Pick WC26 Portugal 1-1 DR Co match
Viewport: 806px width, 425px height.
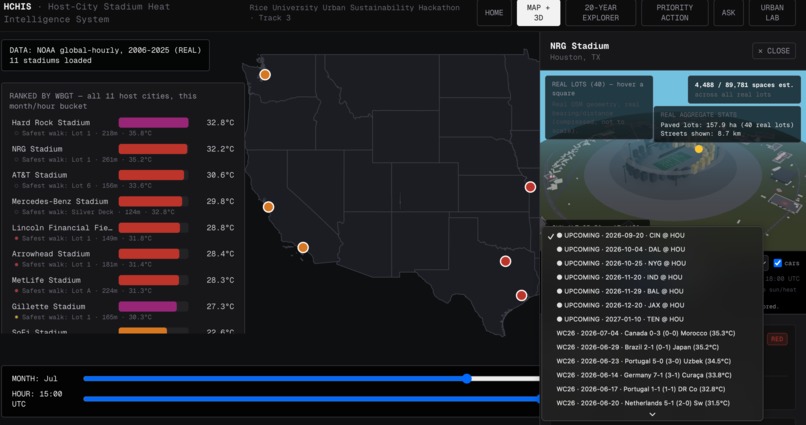click(x=652, y=389)
